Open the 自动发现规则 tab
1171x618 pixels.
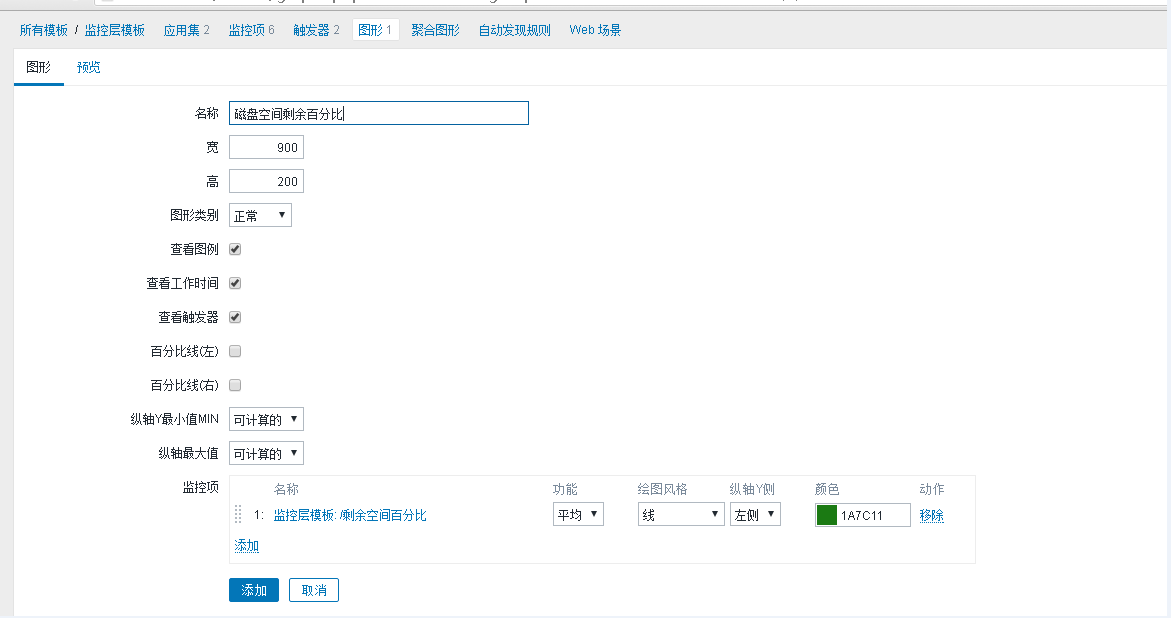[x=515, y=30]
